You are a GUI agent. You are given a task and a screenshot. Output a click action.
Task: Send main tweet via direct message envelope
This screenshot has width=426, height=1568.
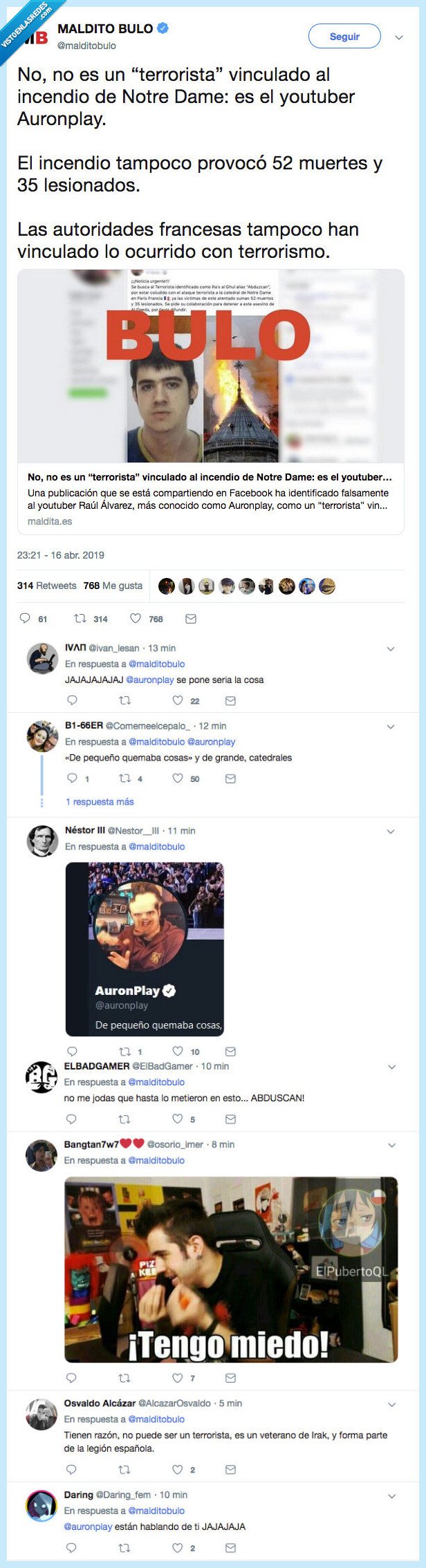pos(191,618)
